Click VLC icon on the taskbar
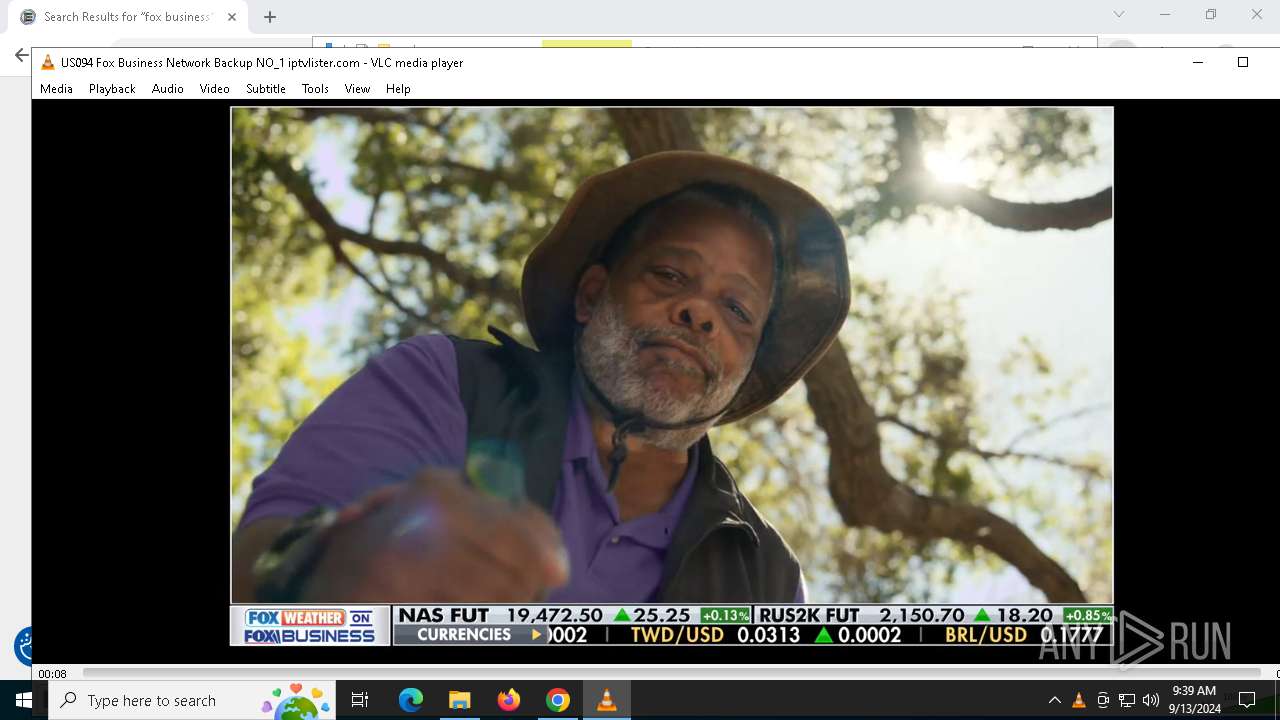 point(606,700)
